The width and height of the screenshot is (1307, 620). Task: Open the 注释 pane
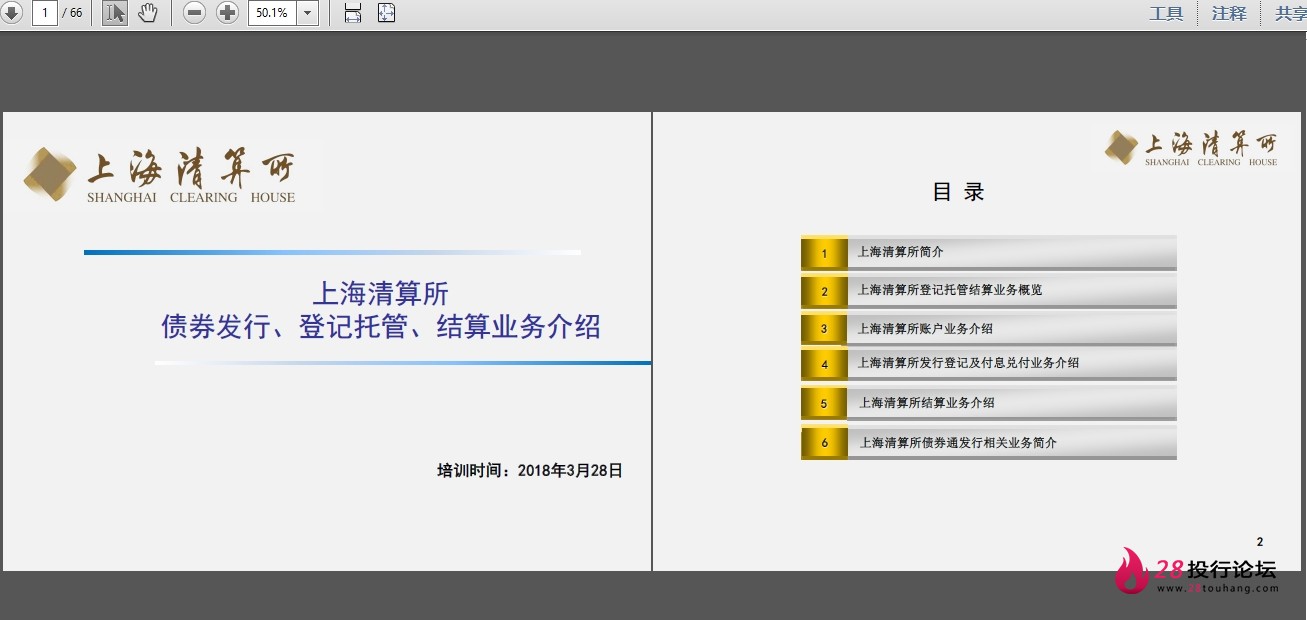pos(1229,13)
